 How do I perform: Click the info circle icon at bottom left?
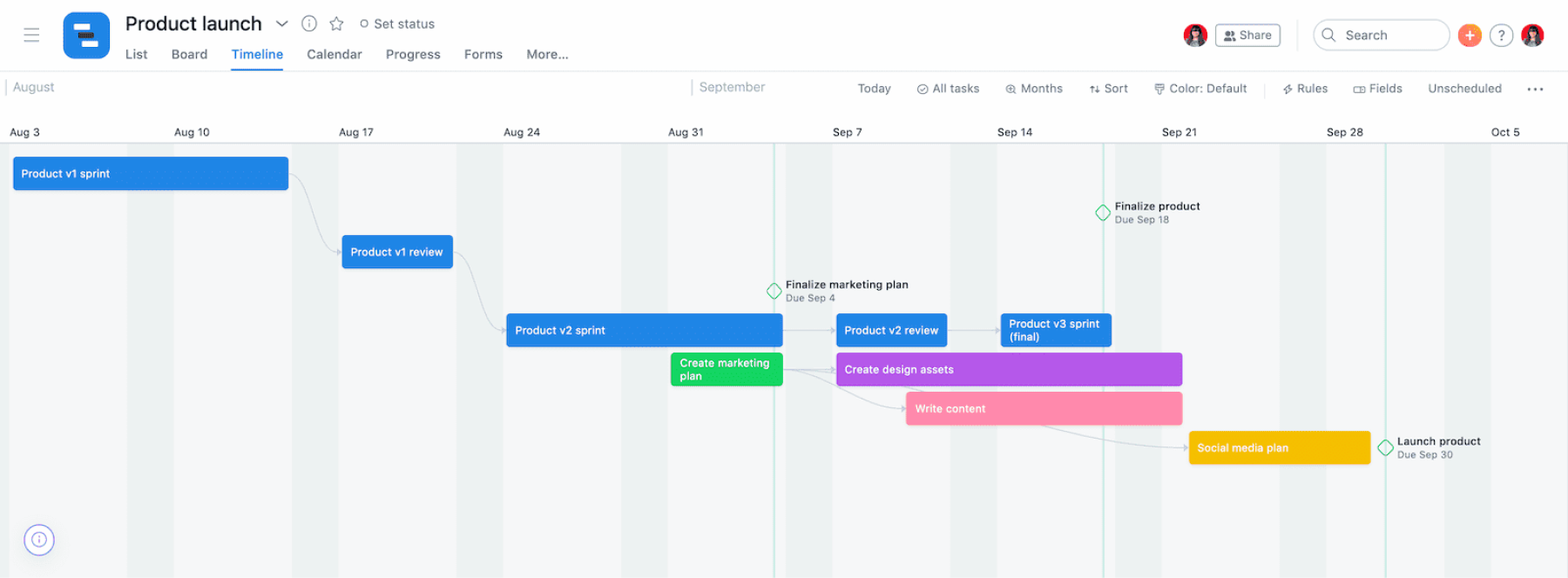(x=39, y=540)
